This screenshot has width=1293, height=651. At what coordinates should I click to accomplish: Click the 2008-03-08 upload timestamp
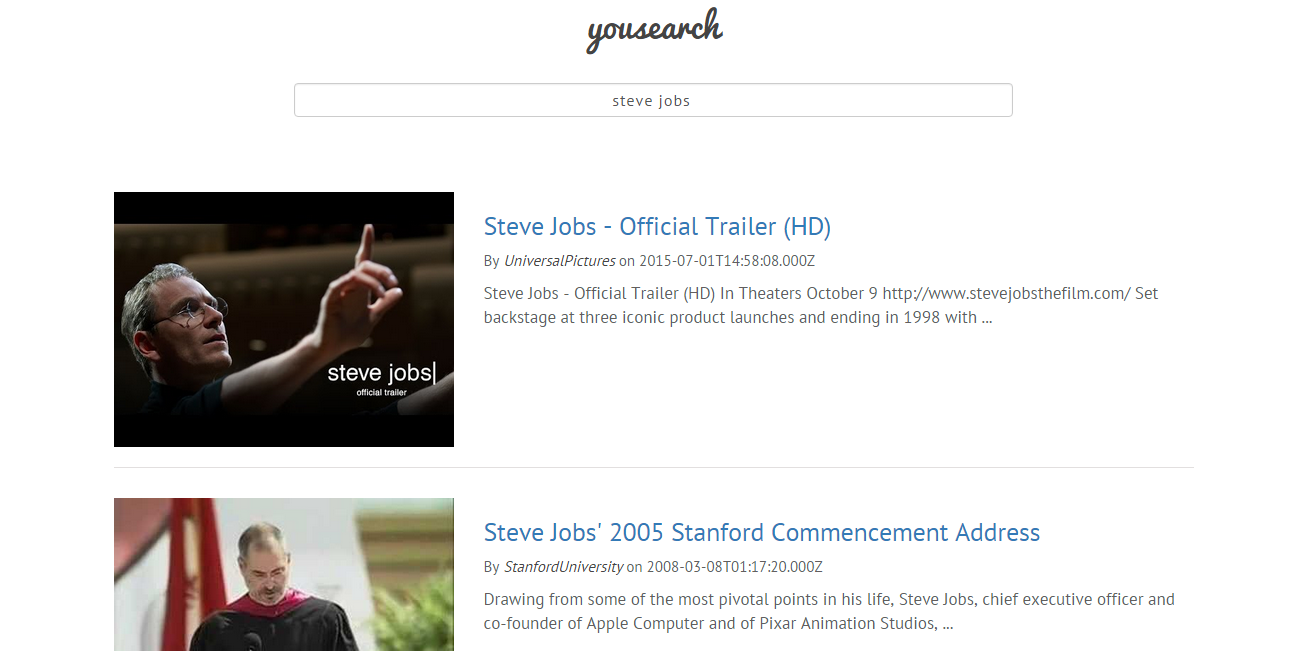[x=734, y=567]
